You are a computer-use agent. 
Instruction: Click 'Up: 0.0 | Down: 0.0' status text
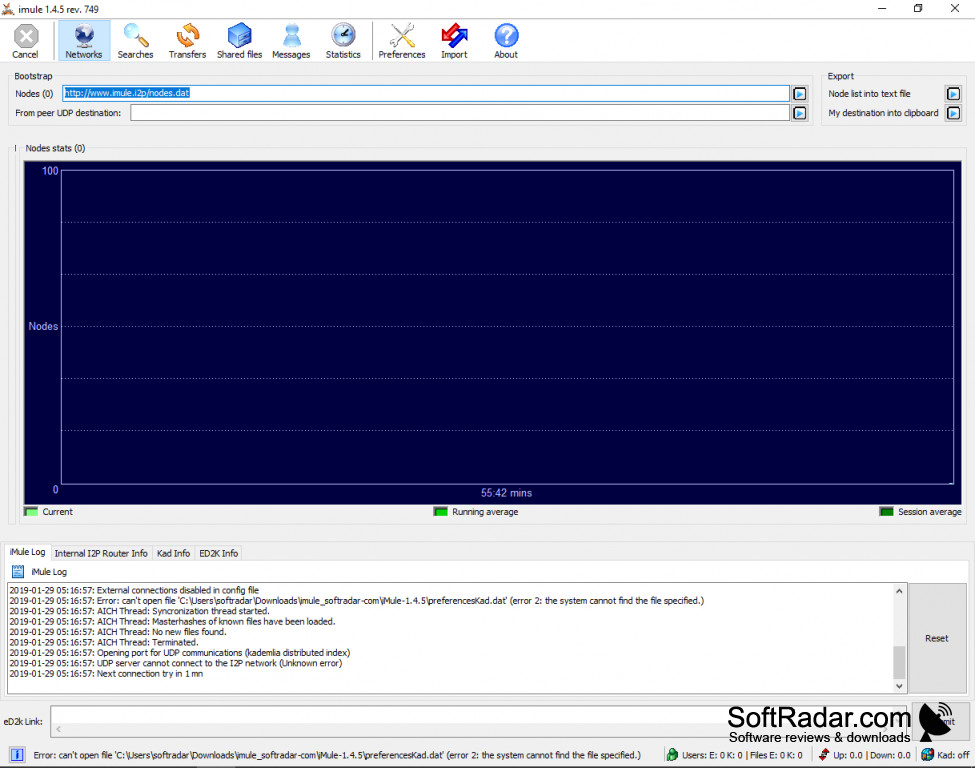pos(872,755)
